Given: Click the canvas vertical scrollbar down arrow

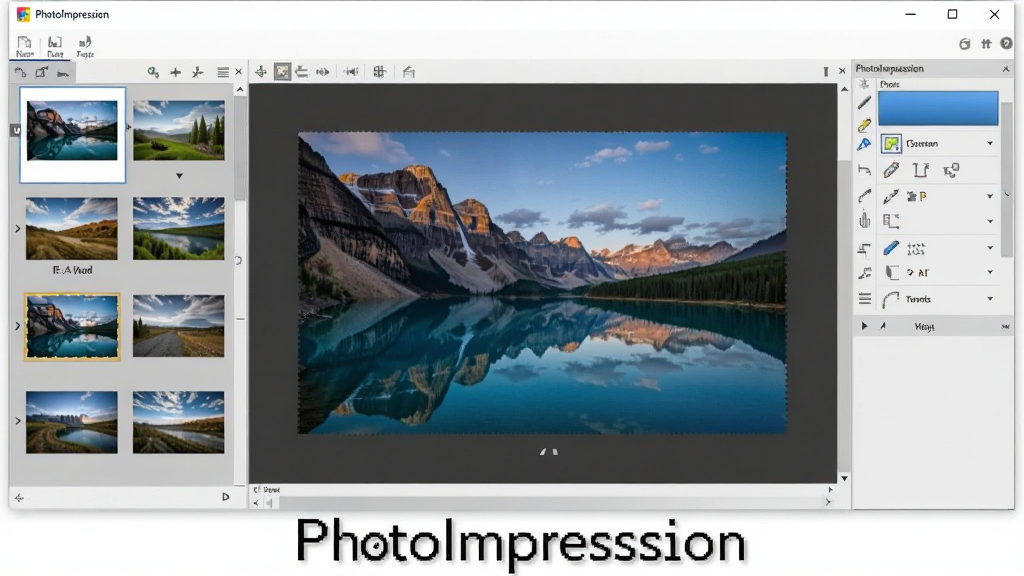Looking at the screenshot, I should click(x=844, y=478).
